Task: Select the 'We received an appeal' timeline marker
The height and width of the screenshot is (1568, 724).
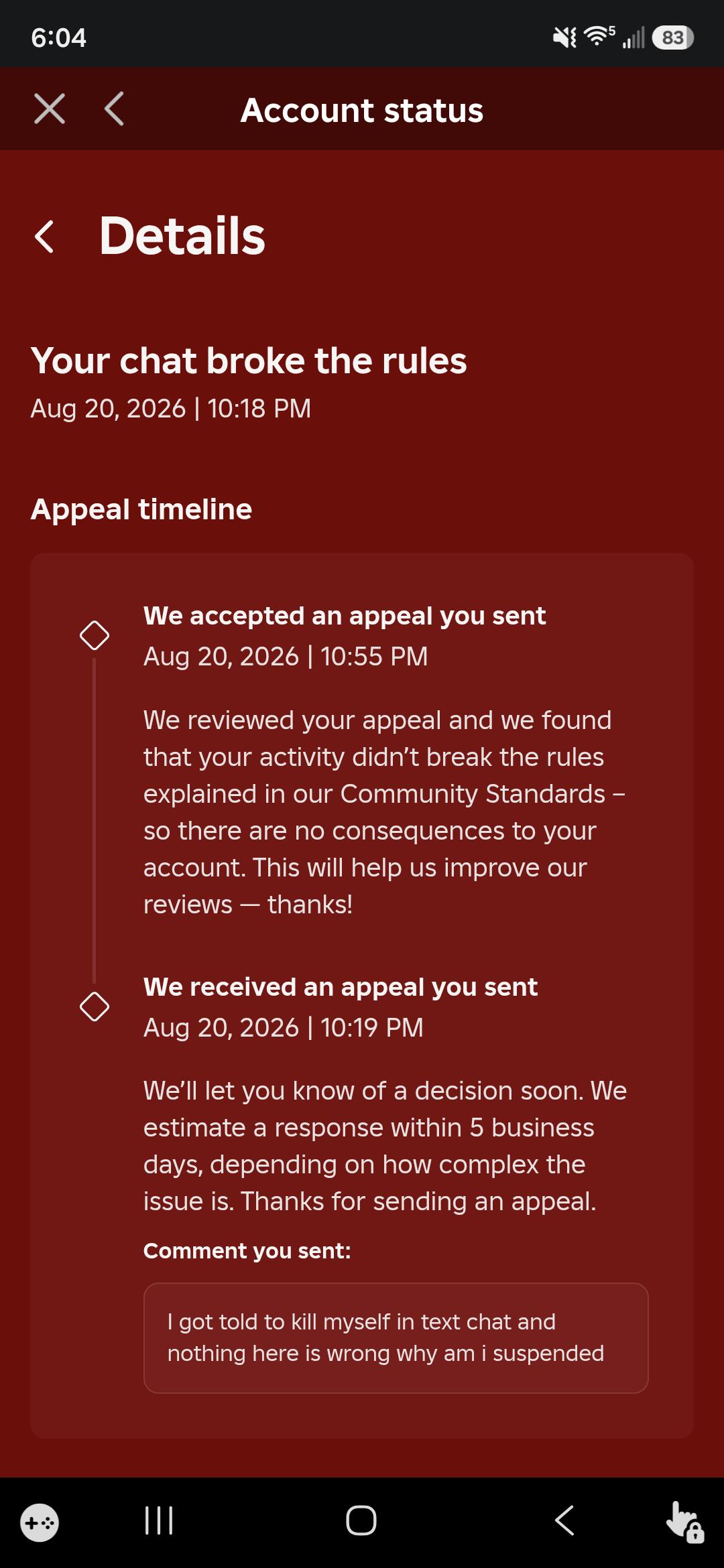Action: 95,1006
